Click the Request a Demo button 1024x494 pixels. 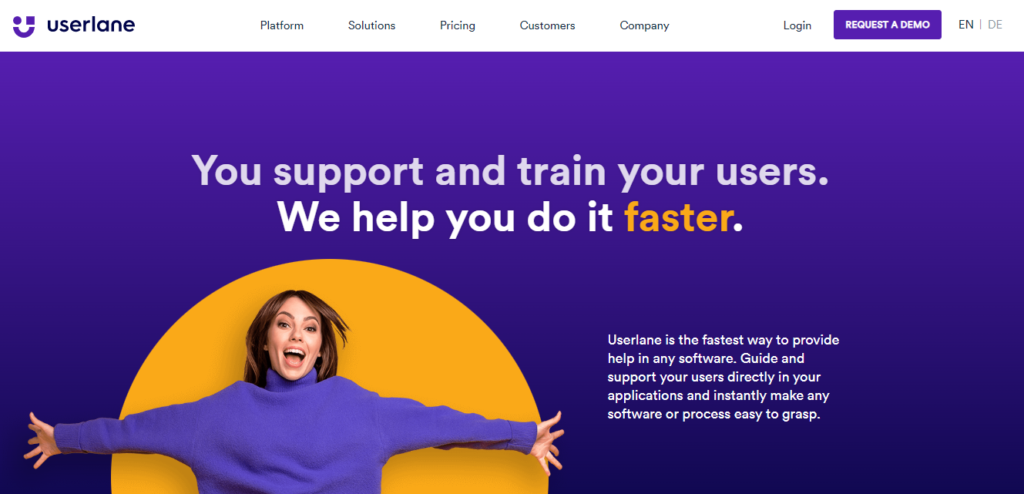pyautogui.click(x=887, y=25)
